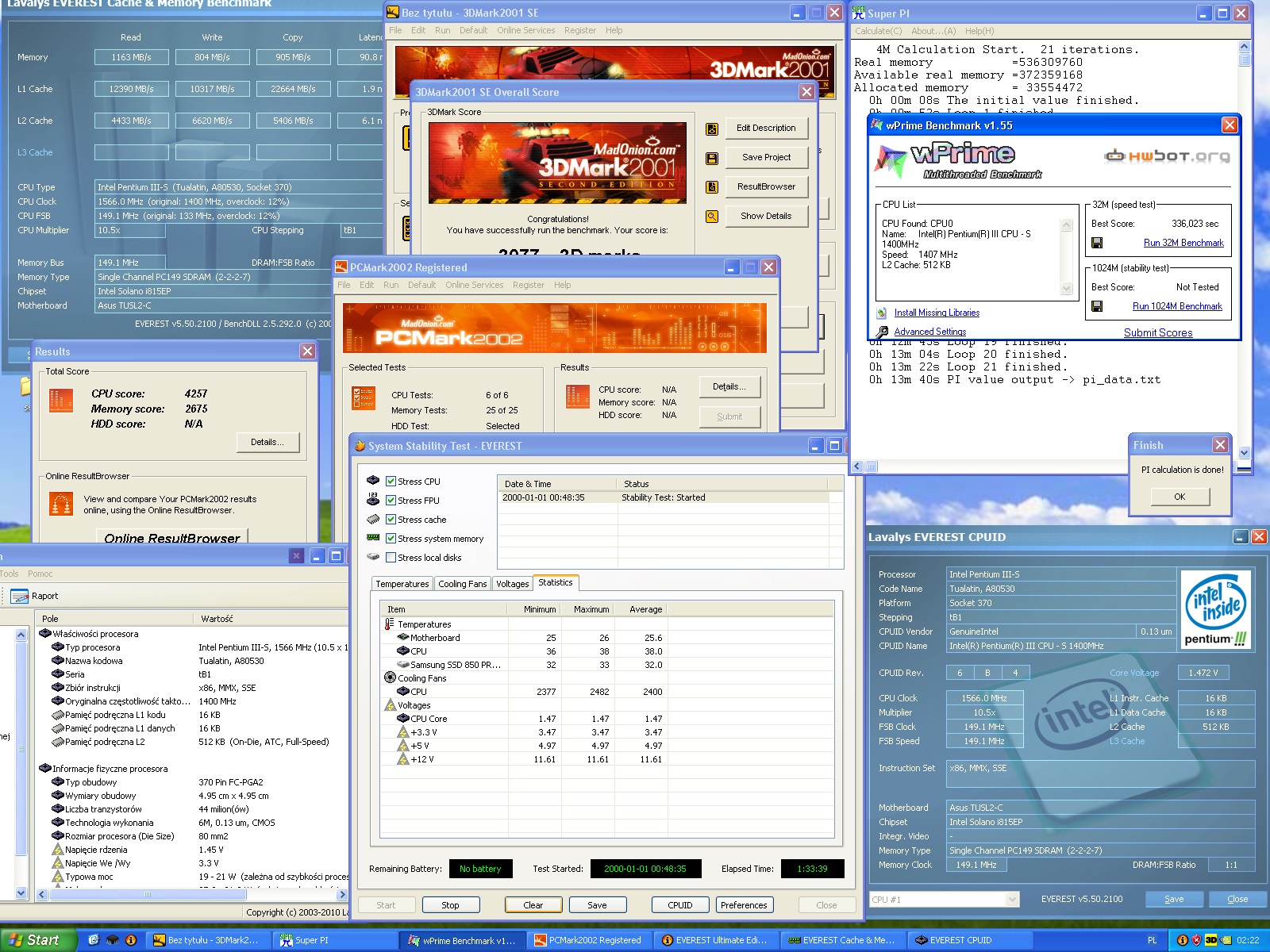The width and height of the screenshot is (1270, 952).
Task: Open the Voltages tab
Action: [512, 584]
